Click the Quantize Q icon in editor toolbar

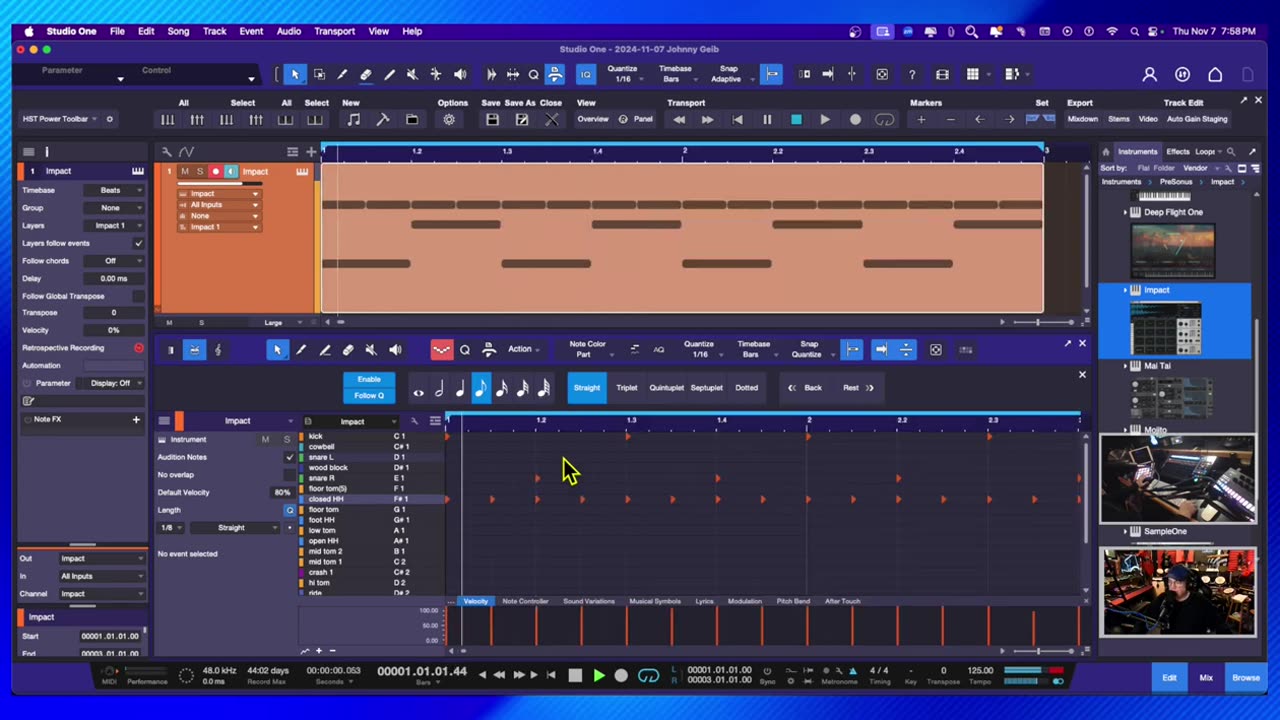[465, 350]
